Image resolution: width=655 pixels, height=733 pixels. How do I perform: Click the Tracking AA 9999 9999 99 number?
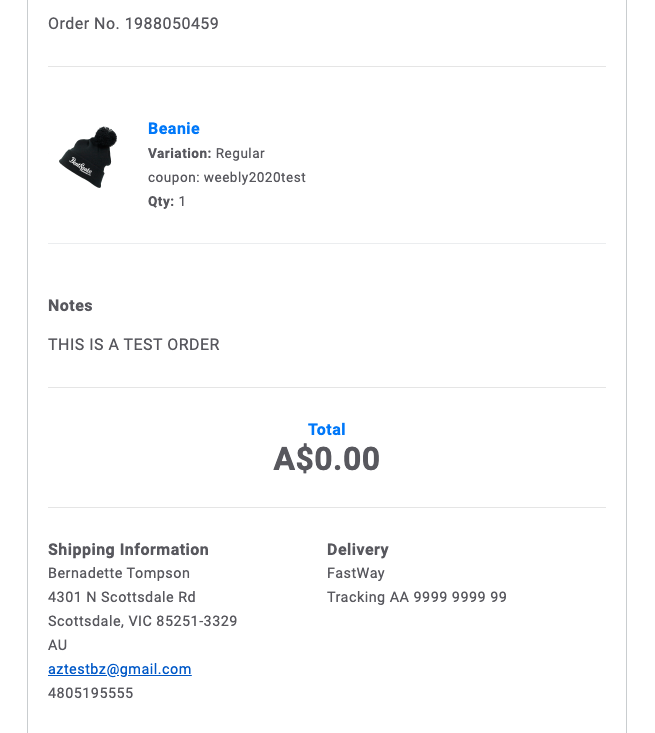[x=417, y=597]
